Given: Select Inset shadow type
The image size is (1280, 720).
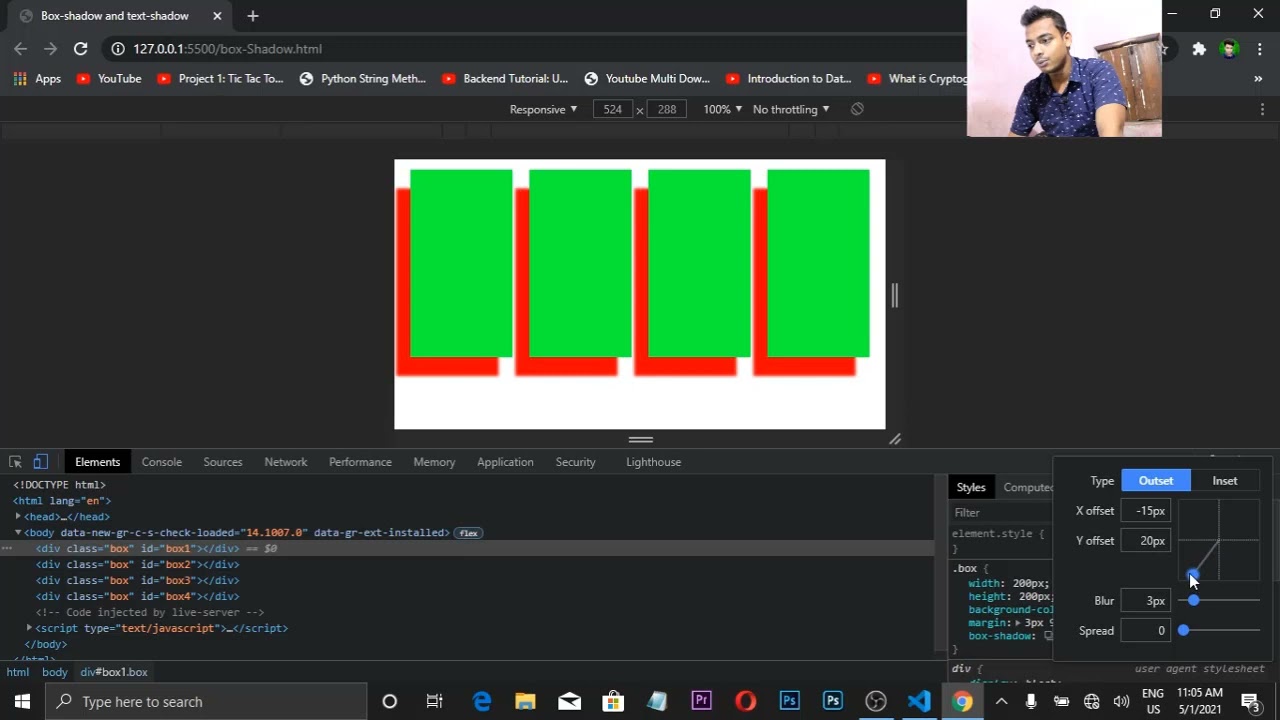Looking at the screenshot, I should tap(1225, 481).
